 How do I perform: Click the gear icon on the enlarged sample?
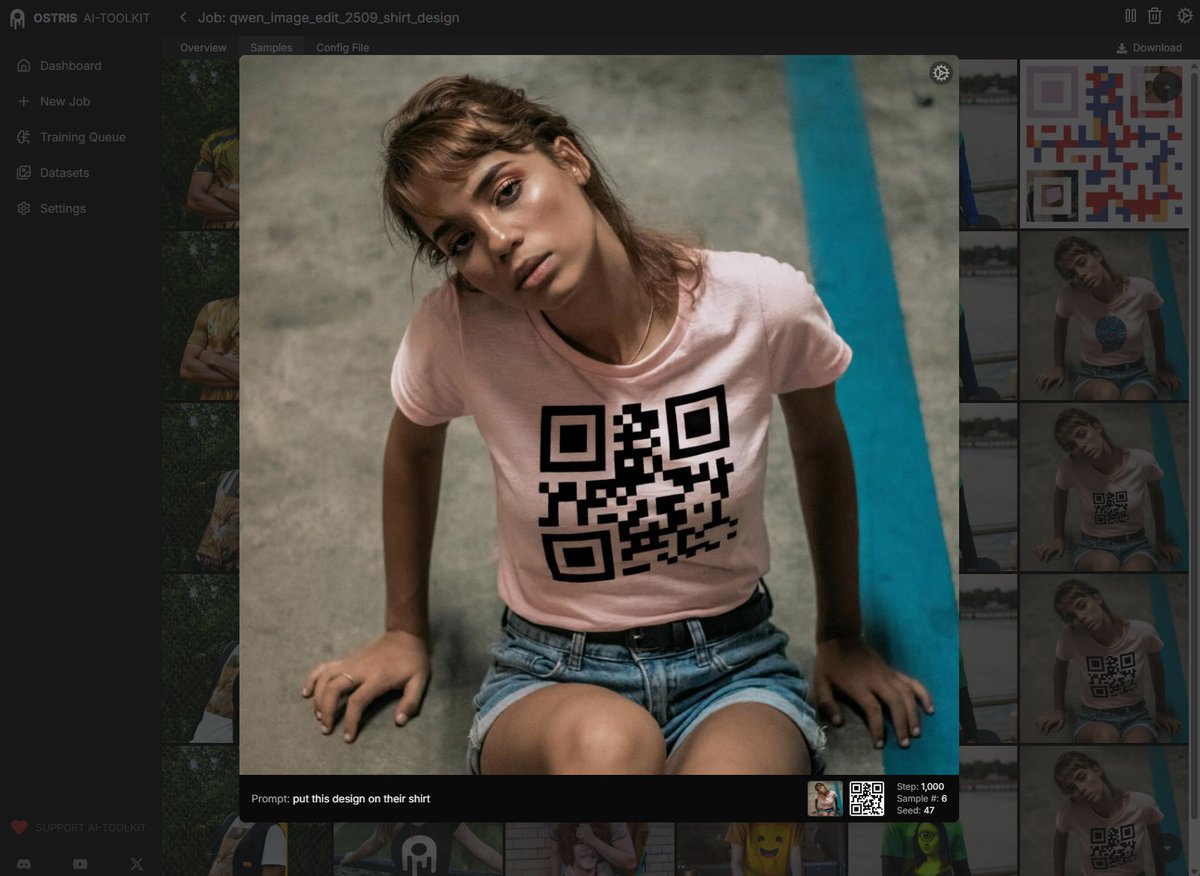941,73
